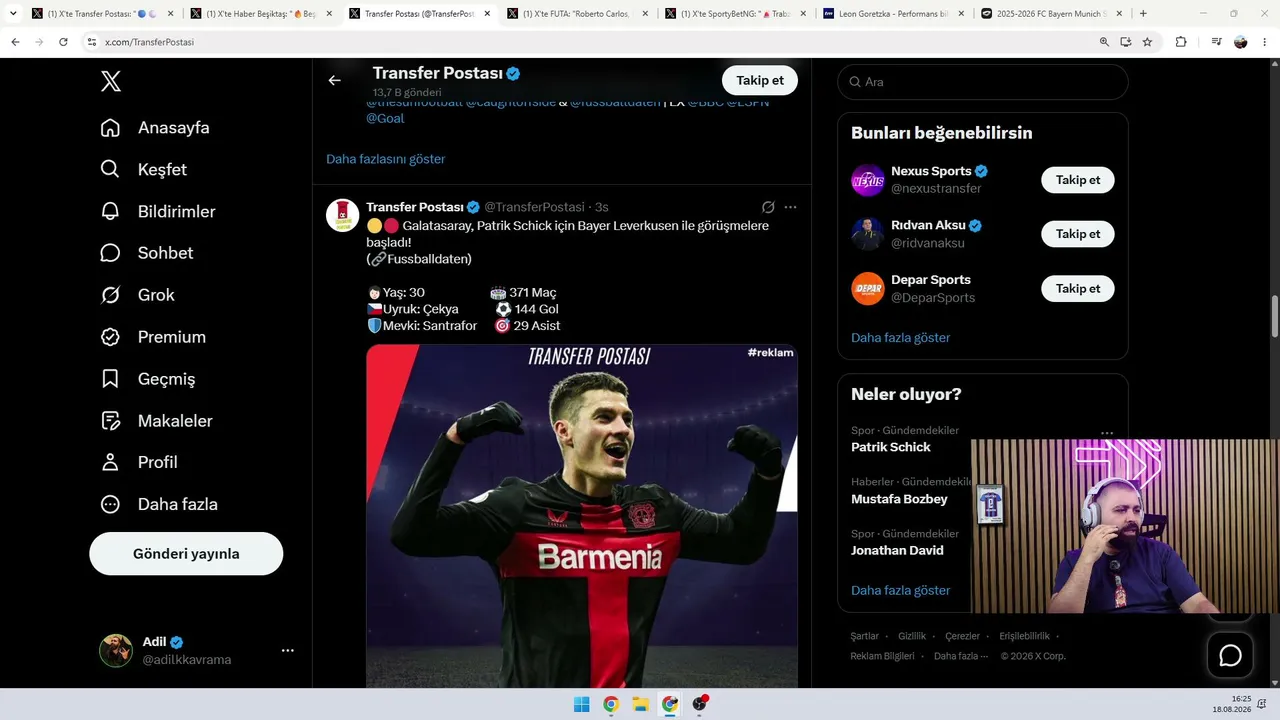
Task: Bookmark this page with the star
Action: pos(1147,42)
